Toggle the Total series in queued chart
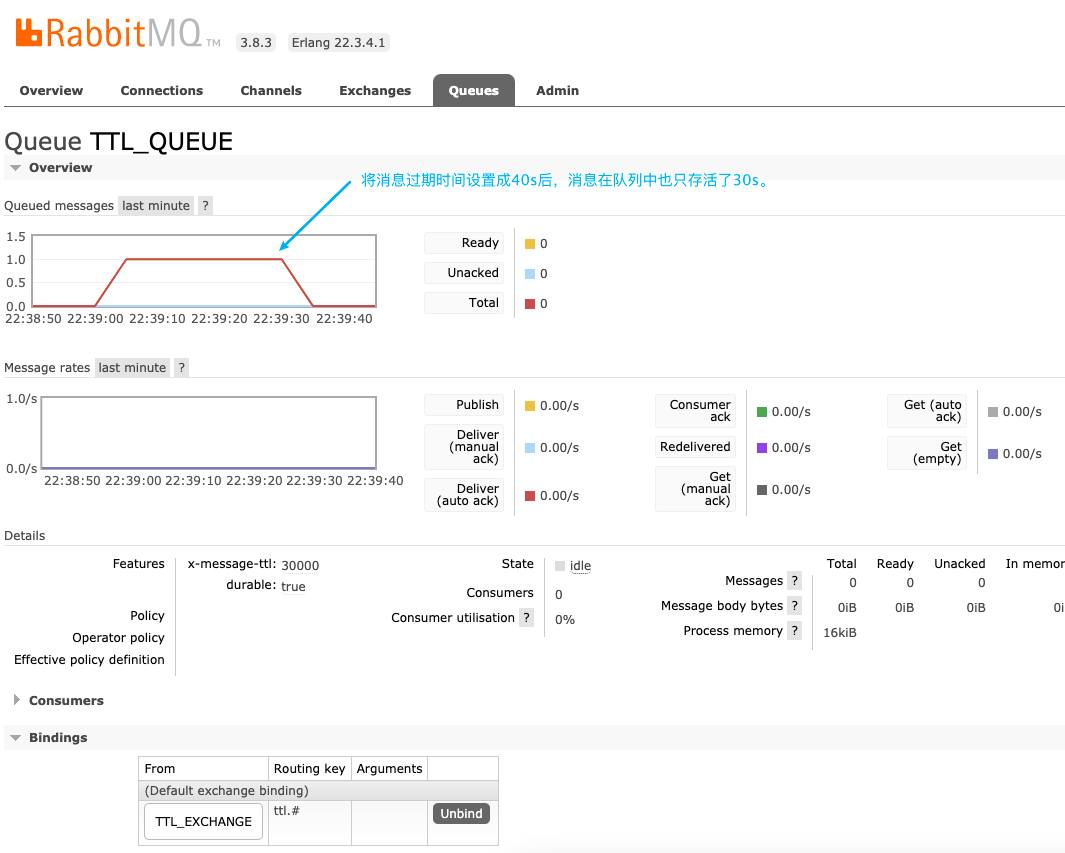The height and width of the screenshot is (853, 1065). tap(465, 303)
